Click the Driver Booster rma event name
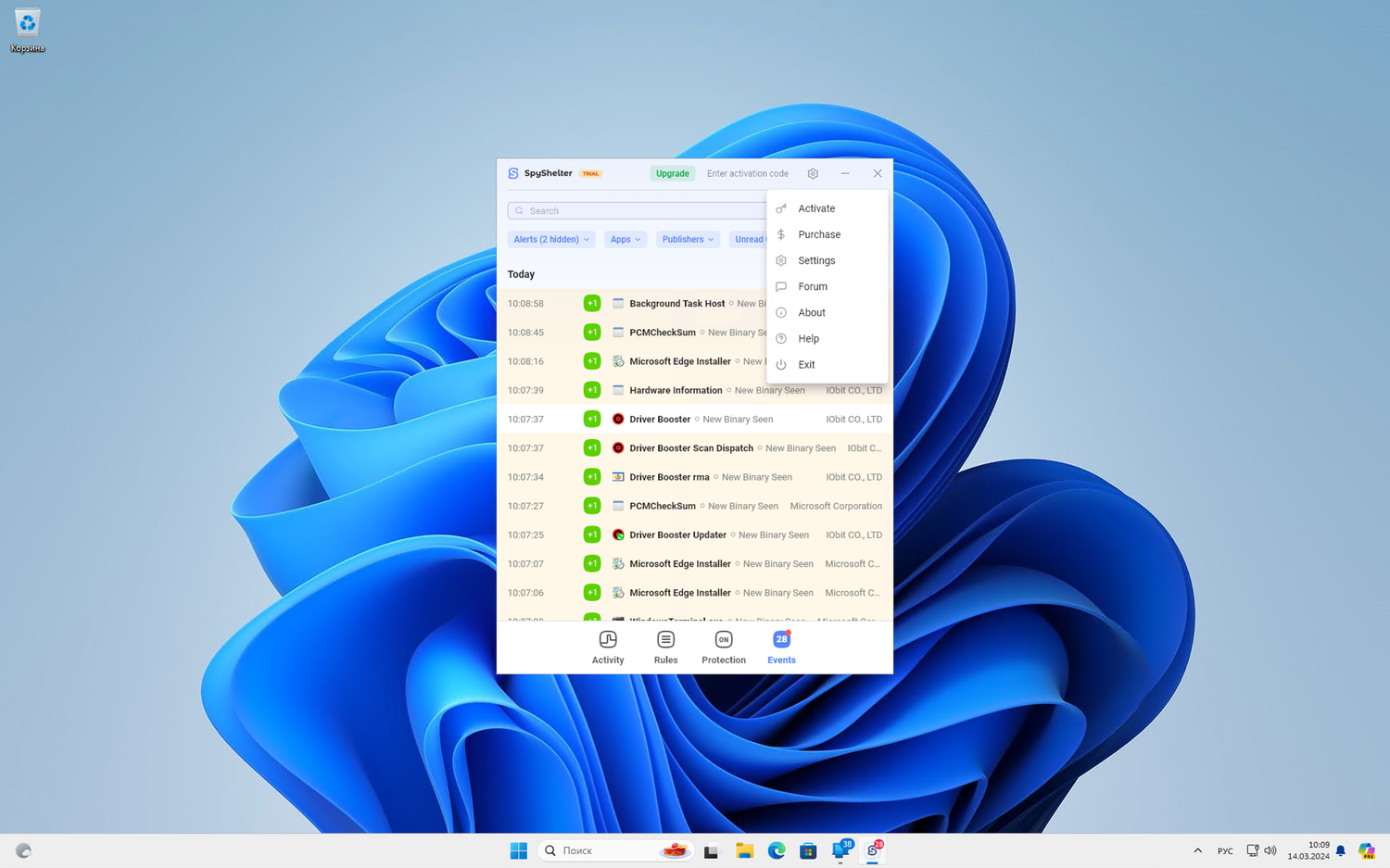The height and width of the screenshot is (868, 1390). click(x=669, y=477)
